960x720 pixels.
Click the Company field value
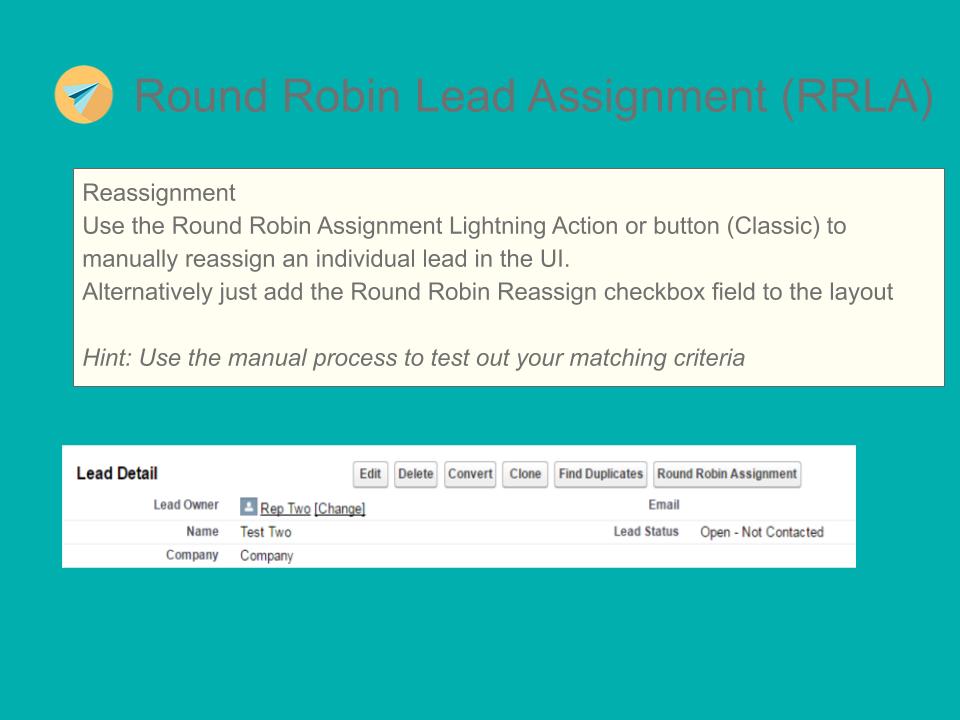(x=267, y=556)
